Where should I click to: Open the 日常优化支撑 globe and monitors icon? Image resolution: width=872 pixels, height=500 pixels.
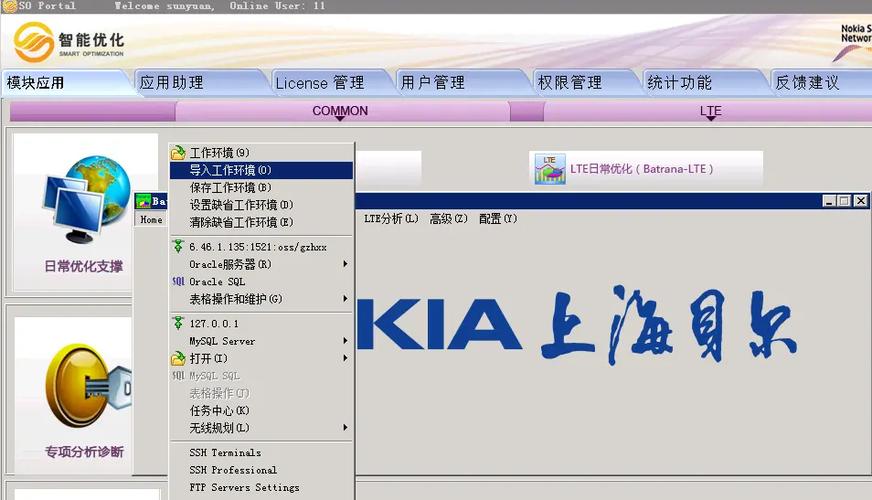coord(86,199)
